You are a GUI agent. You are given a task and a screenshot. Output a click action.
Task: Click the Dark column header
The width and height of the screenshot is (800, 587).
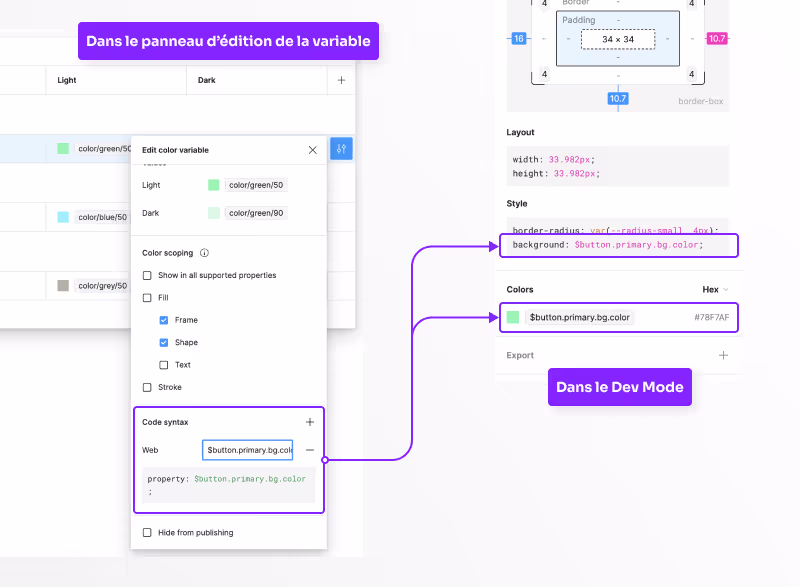pos(207,80)
